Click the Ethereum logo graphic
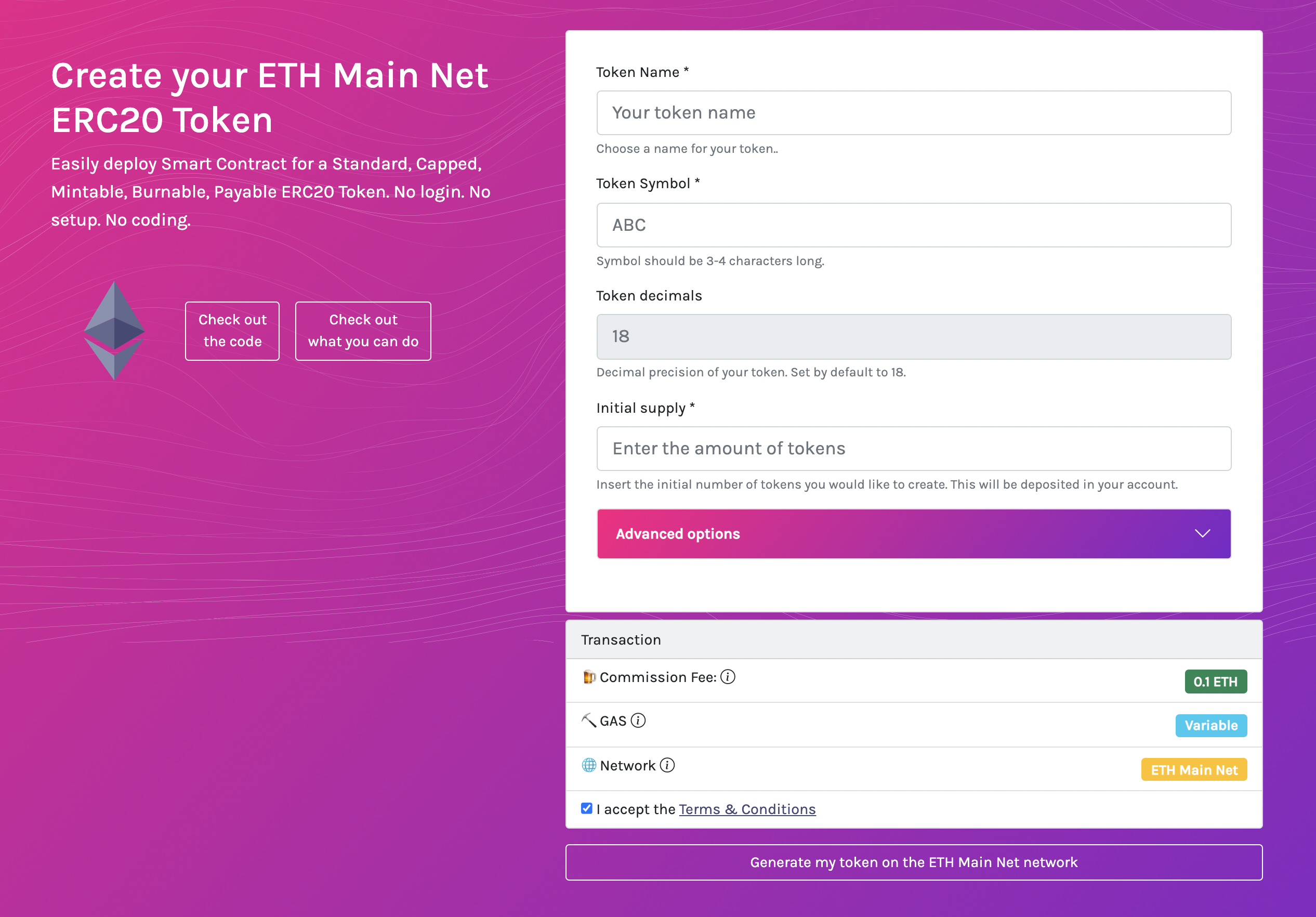This screenshot has height=917, width=1316. (x=115, y=331)
